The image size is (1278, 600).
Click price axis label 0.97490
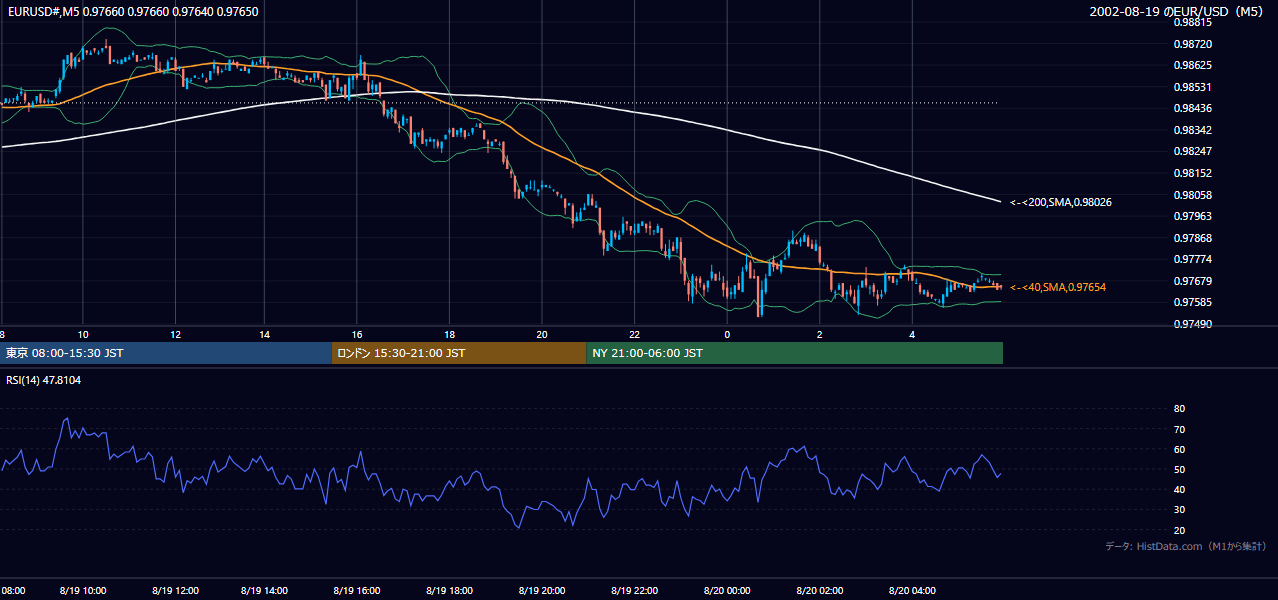(x=1192, y=324)
